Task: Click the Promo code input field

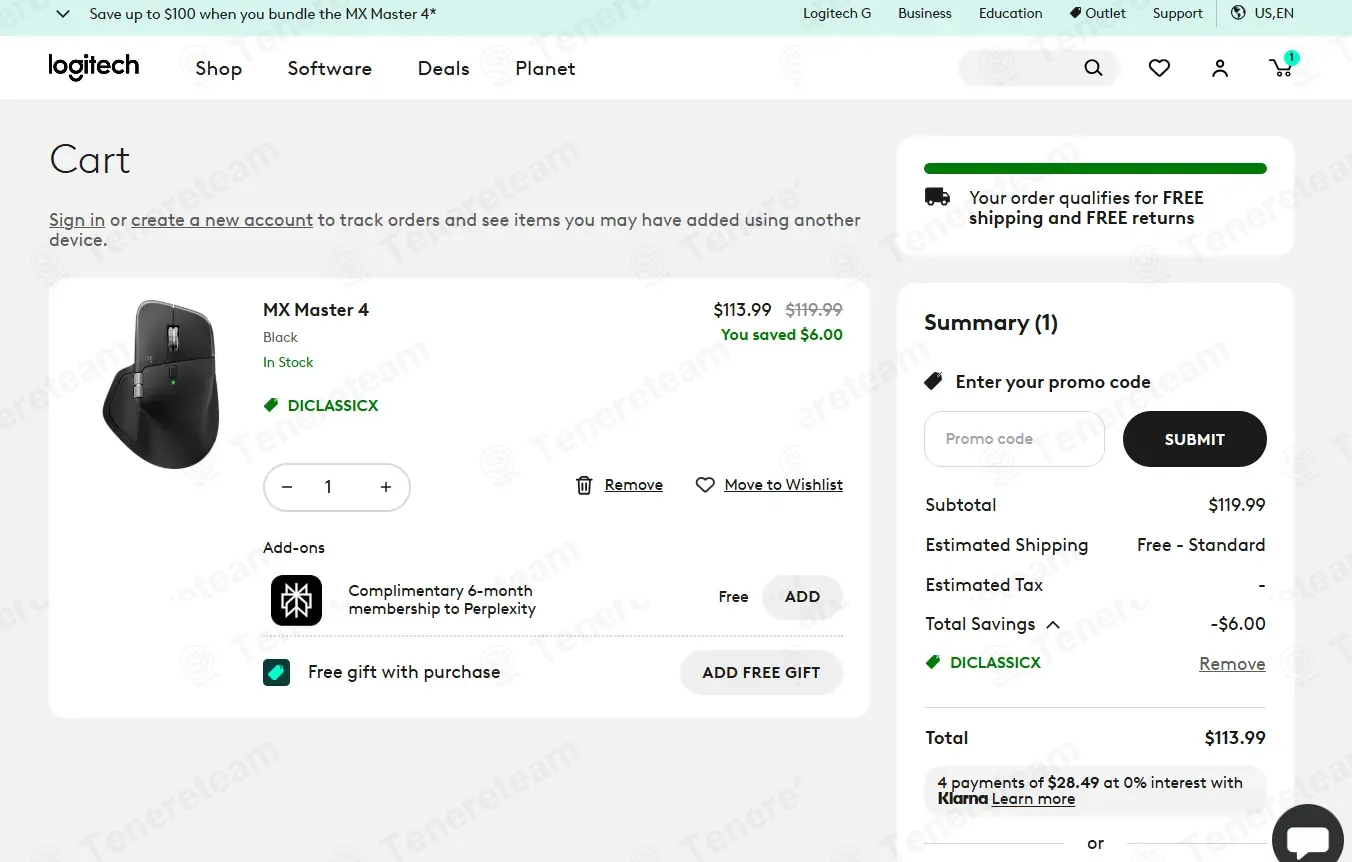Action: point(1014,439)
